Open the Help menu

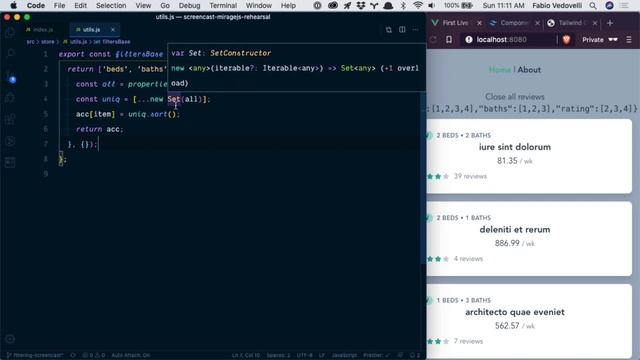pos(288,5)
